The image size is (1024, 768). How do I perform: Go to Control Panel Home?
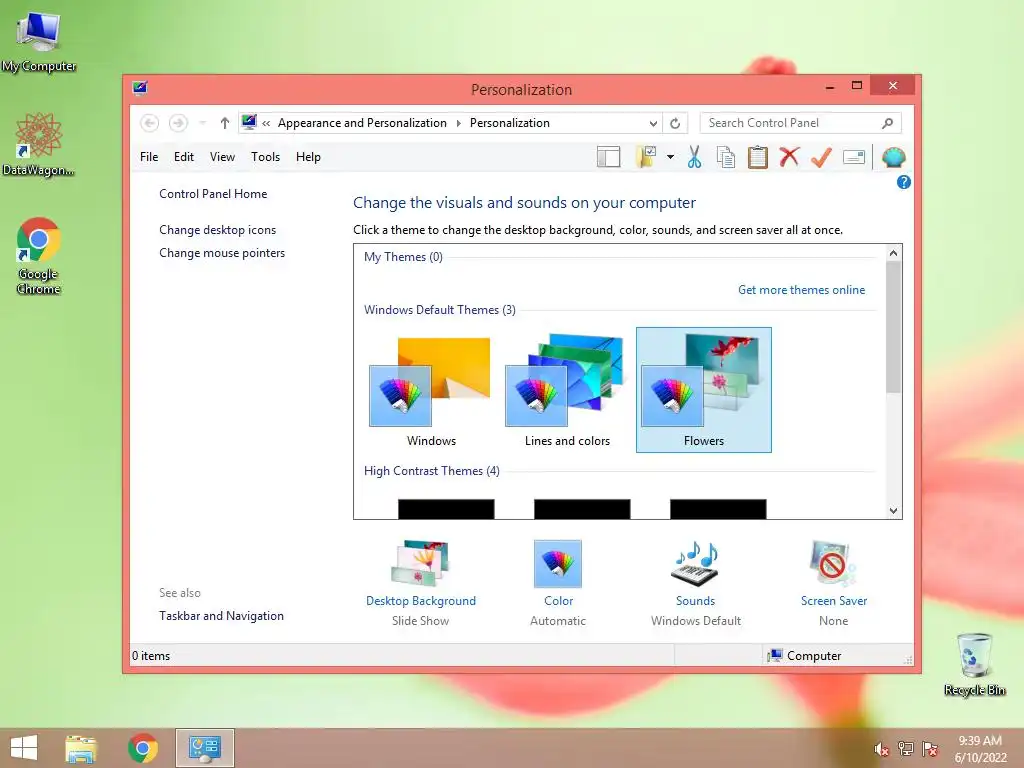click(x=213, y=194)
